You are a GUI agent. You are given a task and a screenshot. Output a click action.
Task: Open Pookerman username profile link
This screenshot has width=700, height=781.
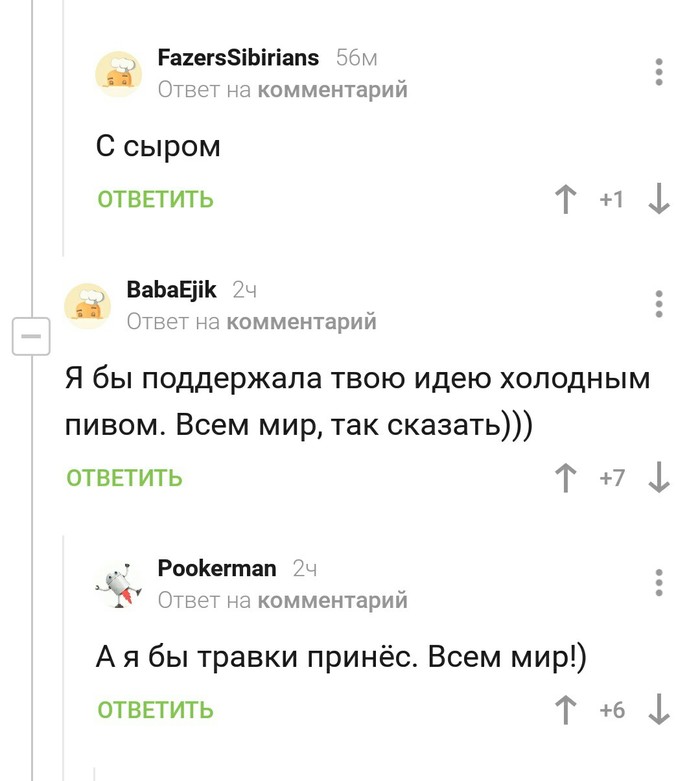217,568
